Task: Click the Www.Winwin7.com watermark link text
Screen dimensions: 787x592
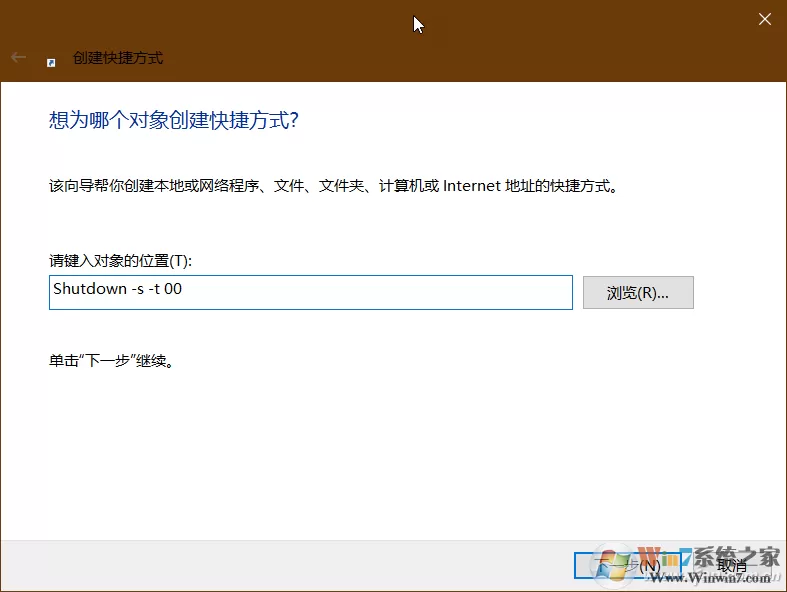Action: pos(711,578)
